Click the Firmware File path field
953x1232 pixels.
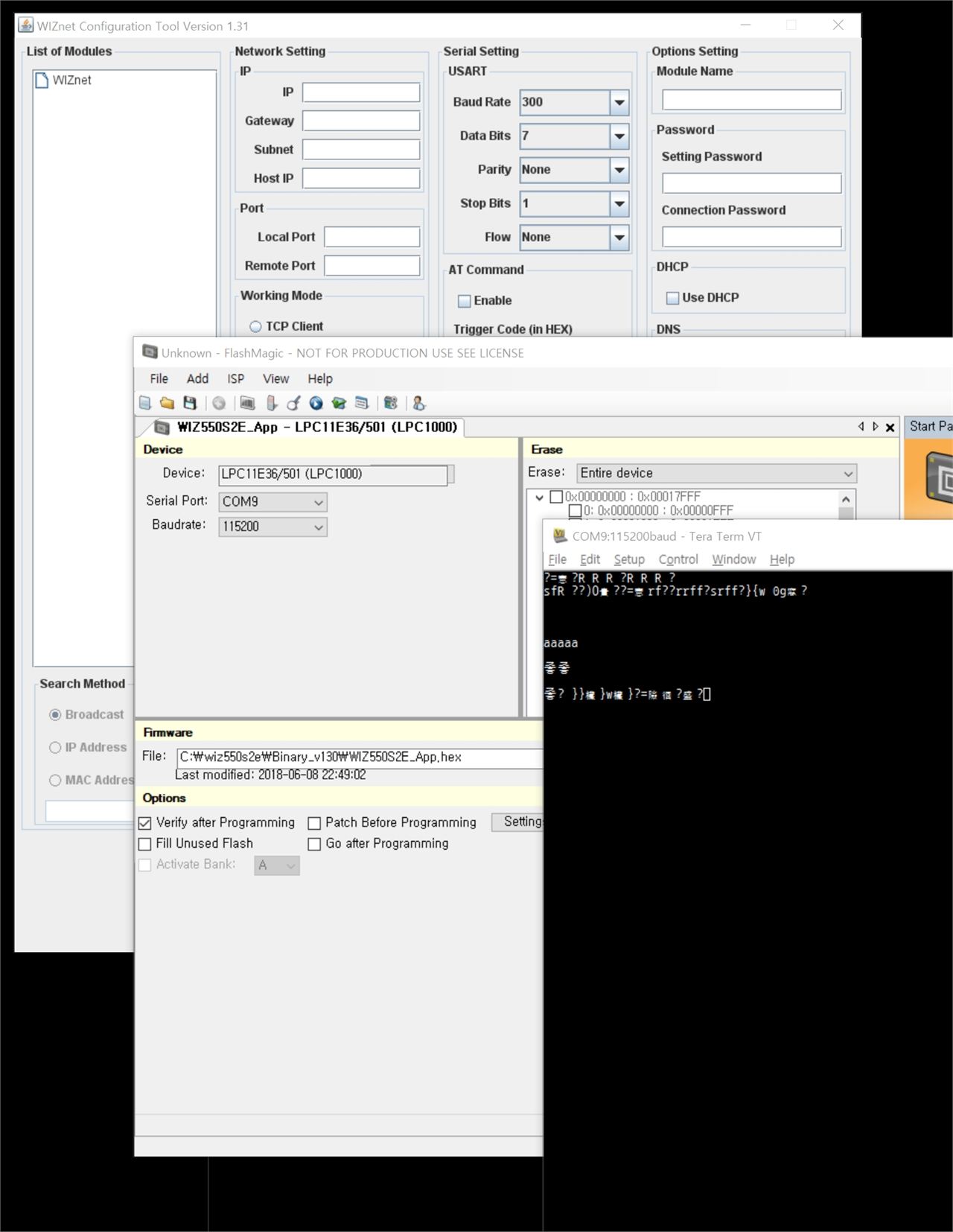[360, 758]
